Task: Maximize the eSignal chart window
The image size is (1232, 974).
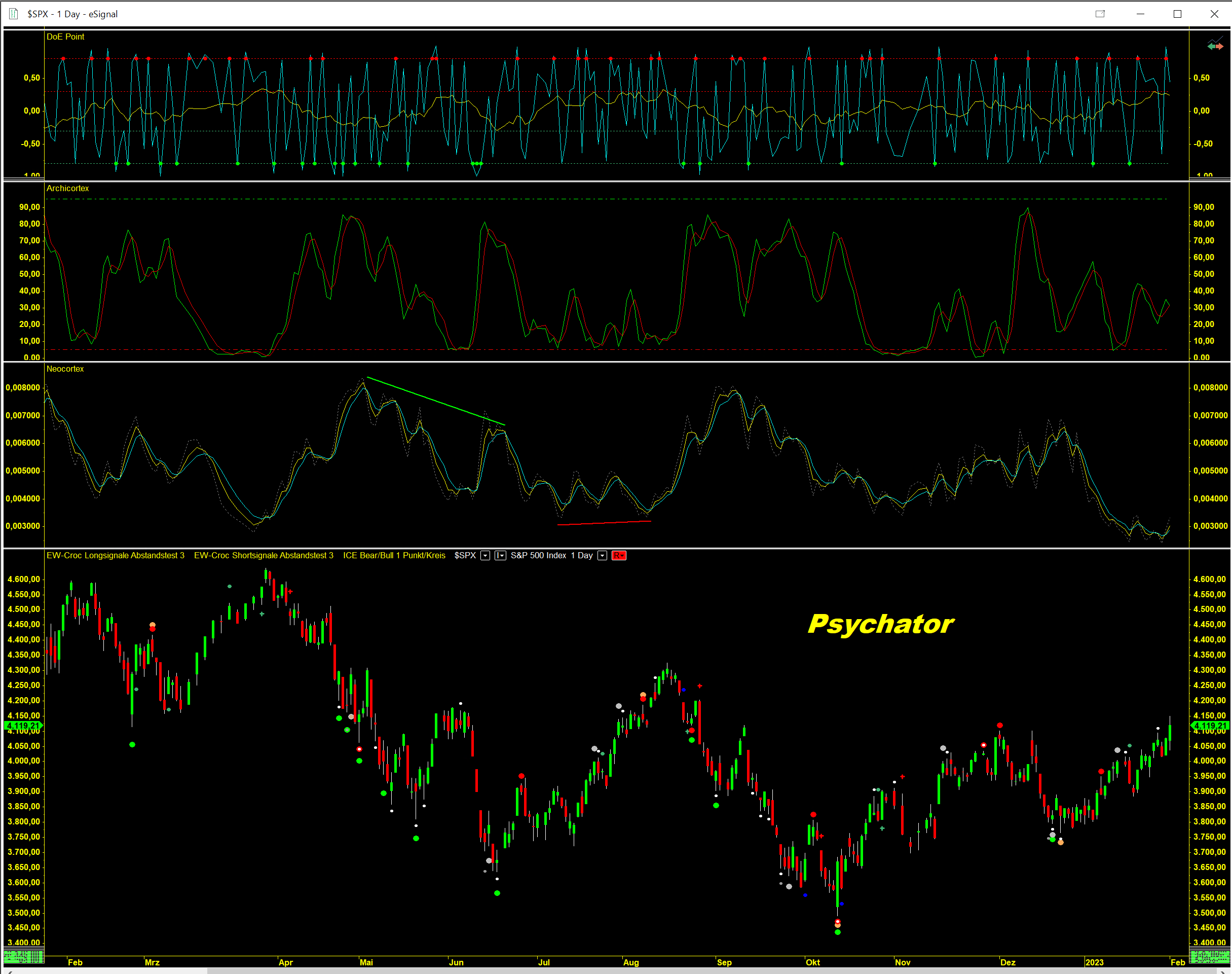Action: (x=1177, y=14)
